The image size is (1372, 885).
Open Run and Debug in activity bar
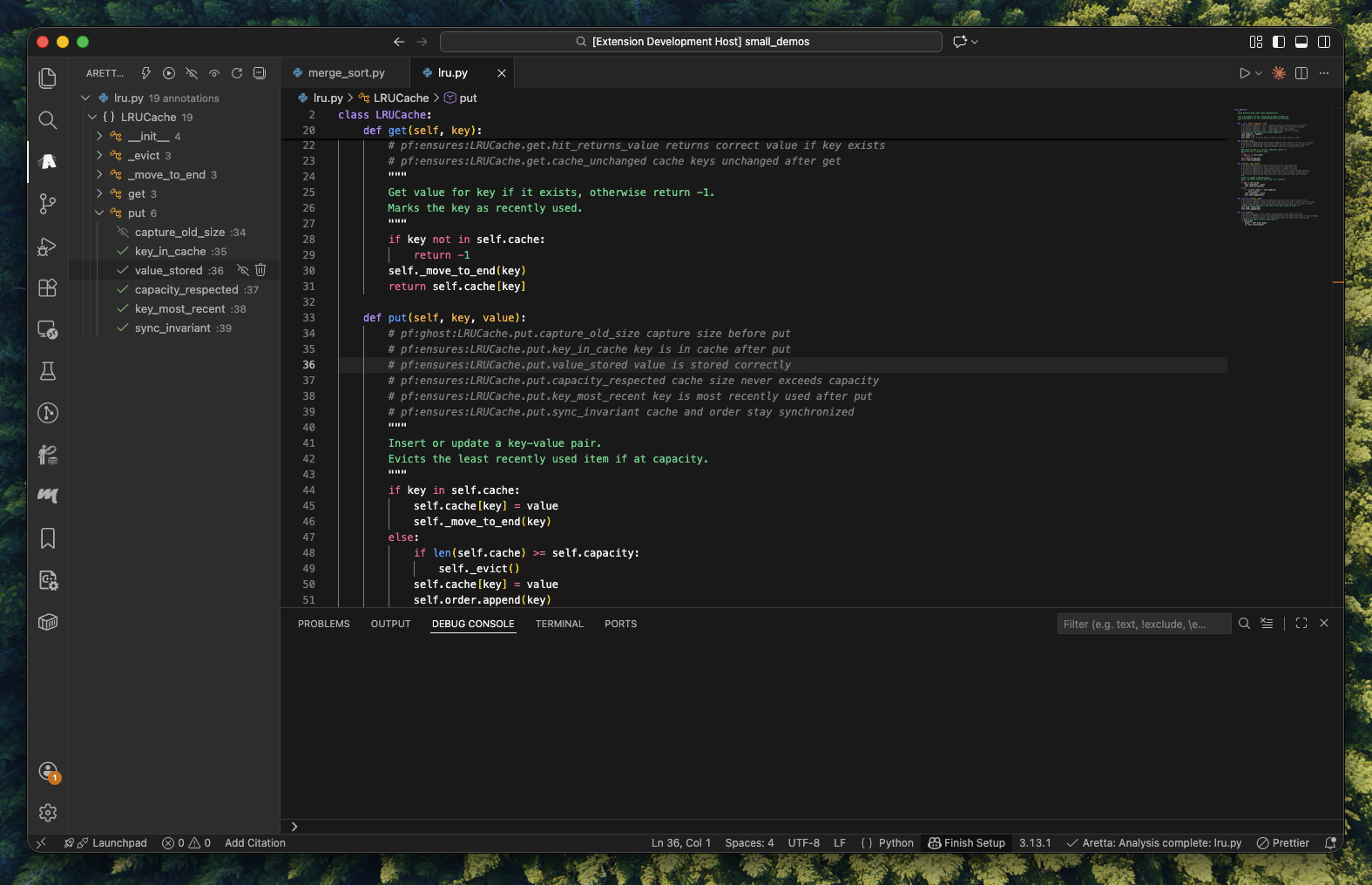(48, 247)
